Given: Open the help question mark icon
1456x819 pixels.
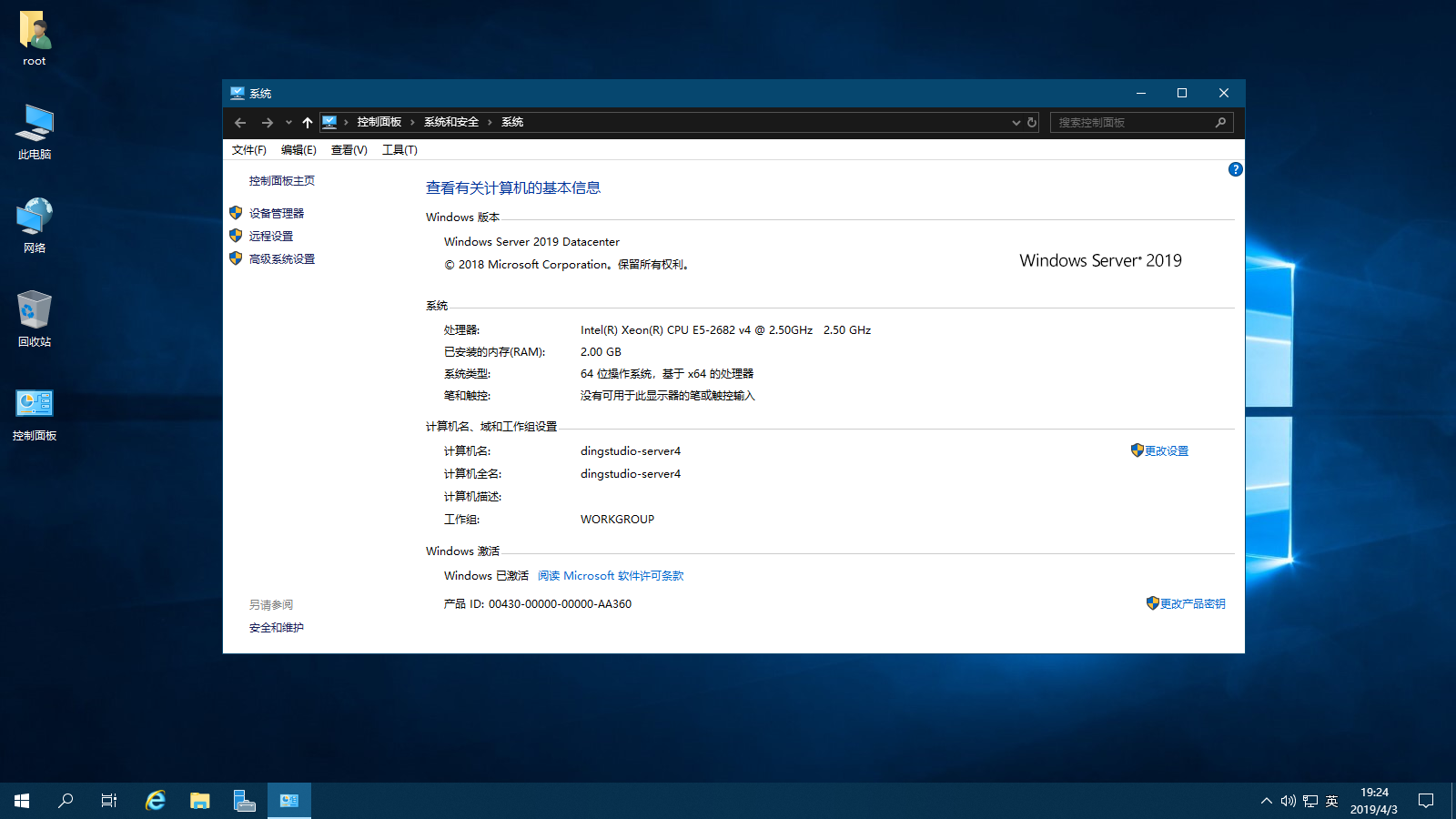Looking at the screenshot, I should (1235, 169).
